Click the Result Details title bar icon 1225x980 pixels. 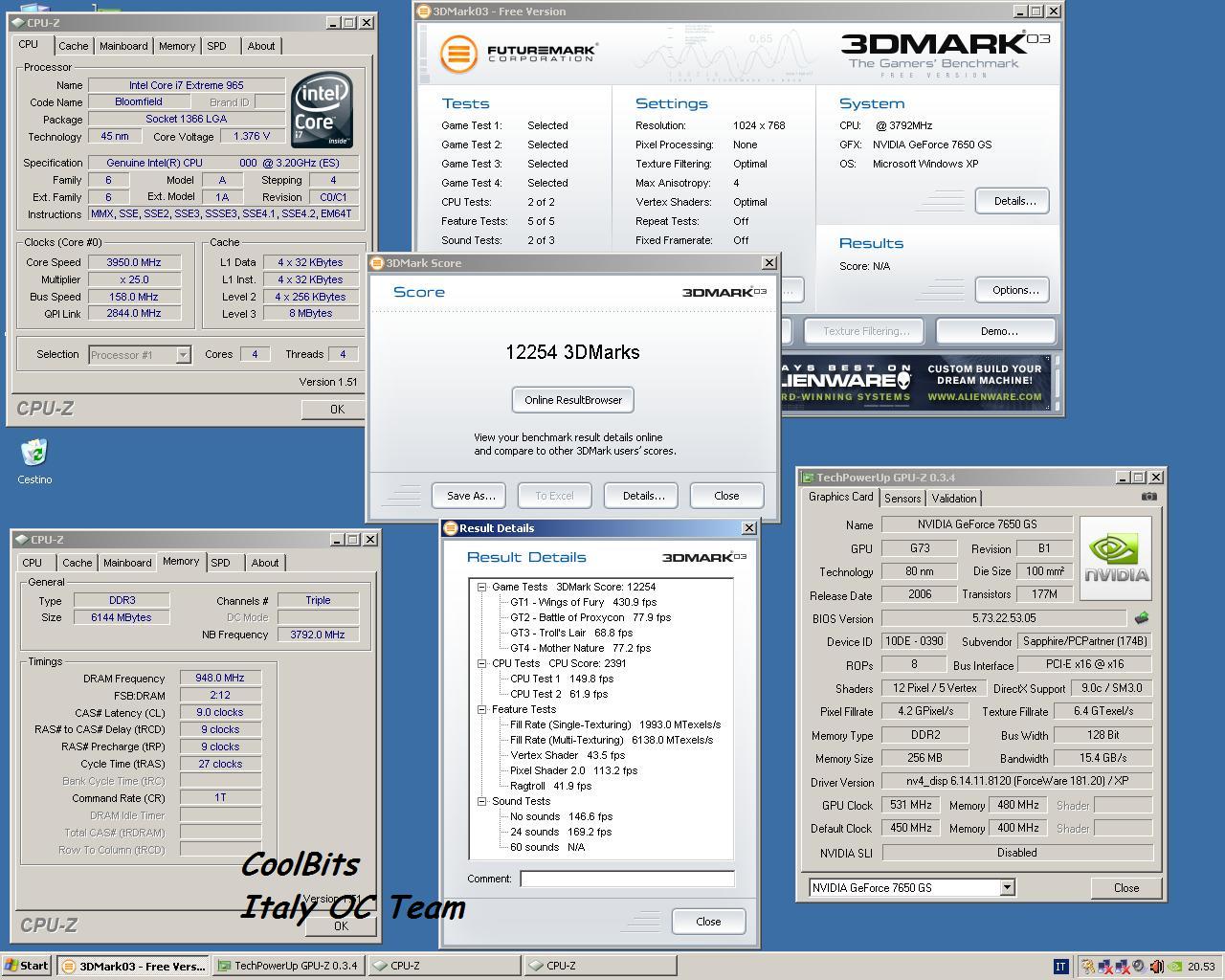point(451,528)
